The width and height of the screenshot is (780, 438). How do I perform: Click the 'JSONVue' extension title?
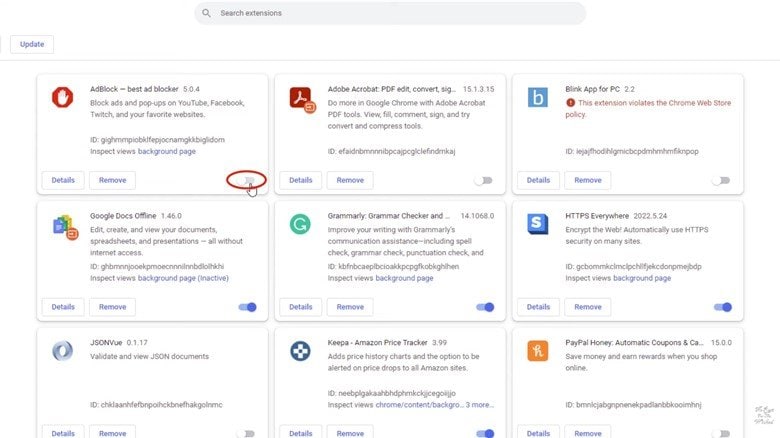point(106,343)
